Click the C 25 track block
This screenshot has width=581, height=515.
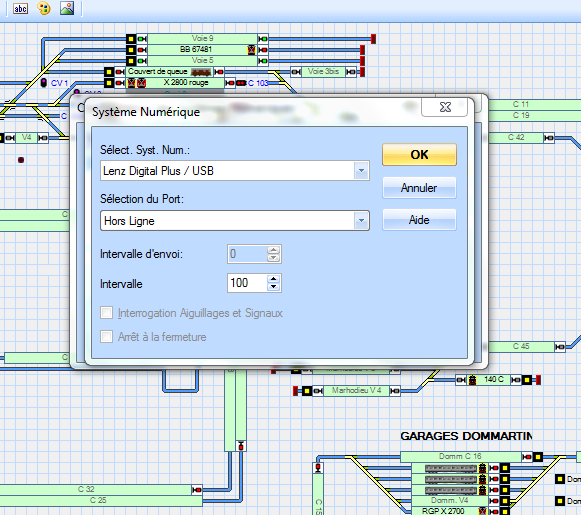coord(101,501)
